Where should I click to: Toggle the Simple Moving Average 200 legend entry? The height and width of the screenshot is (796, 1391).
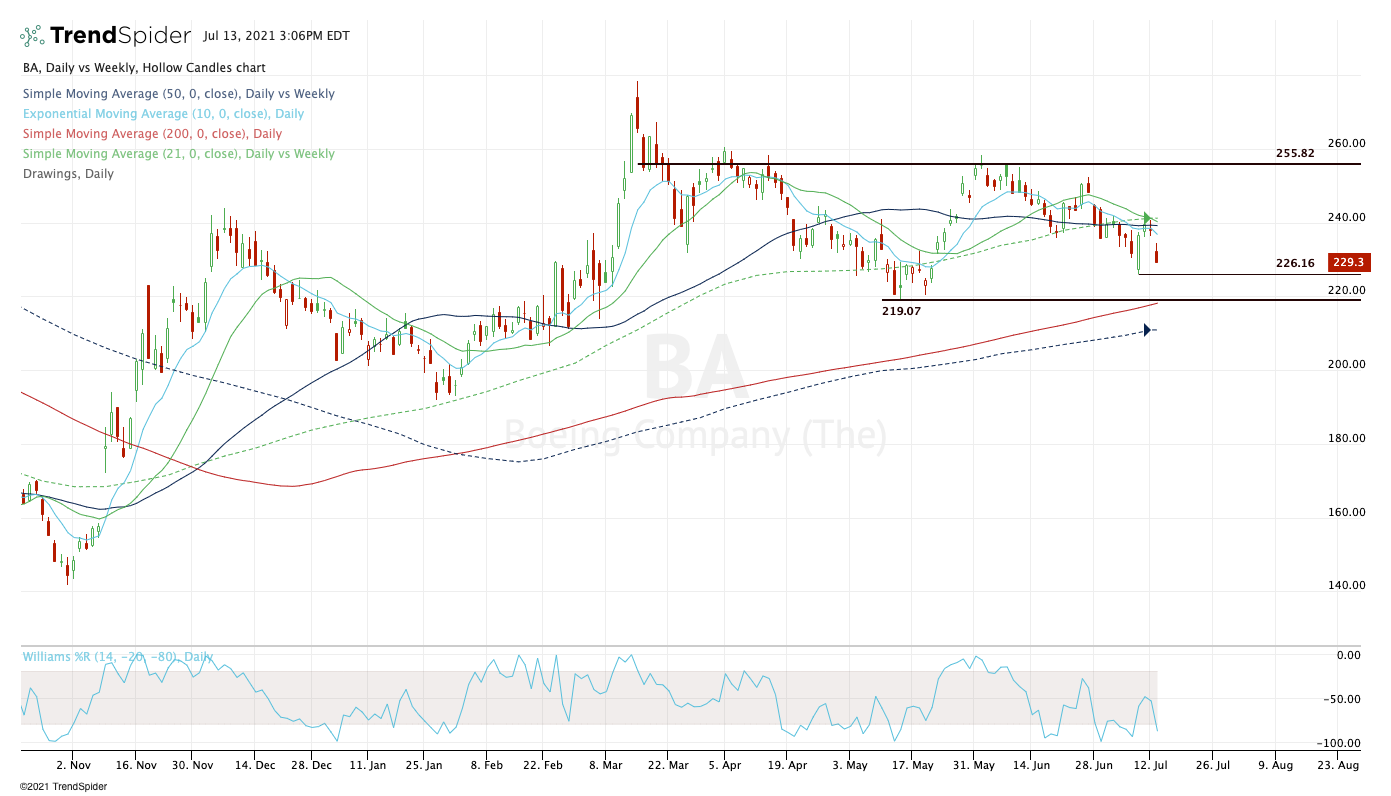151,134
